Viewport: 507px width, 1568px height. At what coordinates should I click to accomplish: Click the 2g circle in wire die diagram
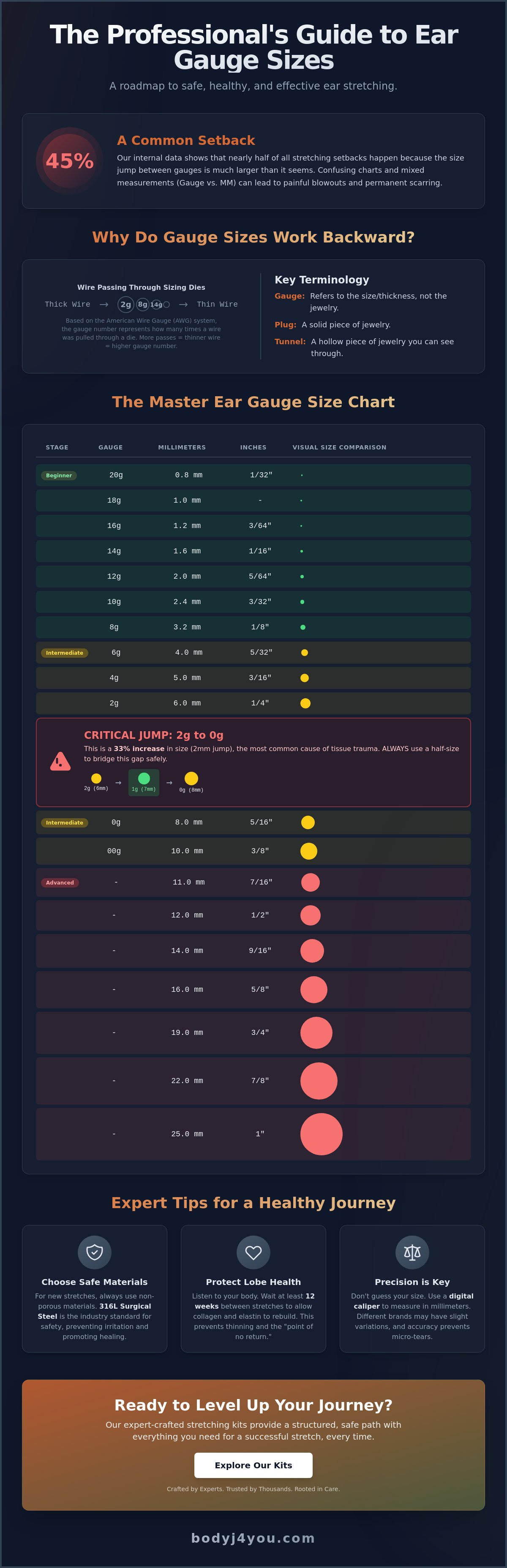coord(126,304)
